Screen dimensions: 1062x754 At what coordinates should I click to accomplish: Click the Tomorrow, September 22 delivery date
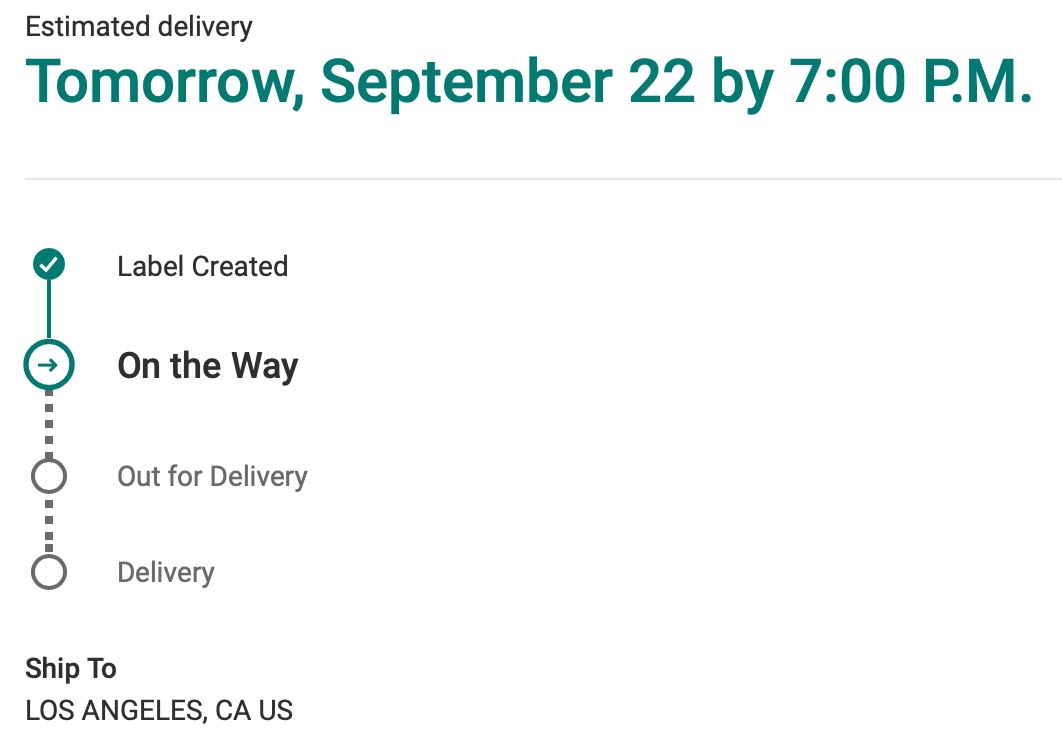coord(360,82)
